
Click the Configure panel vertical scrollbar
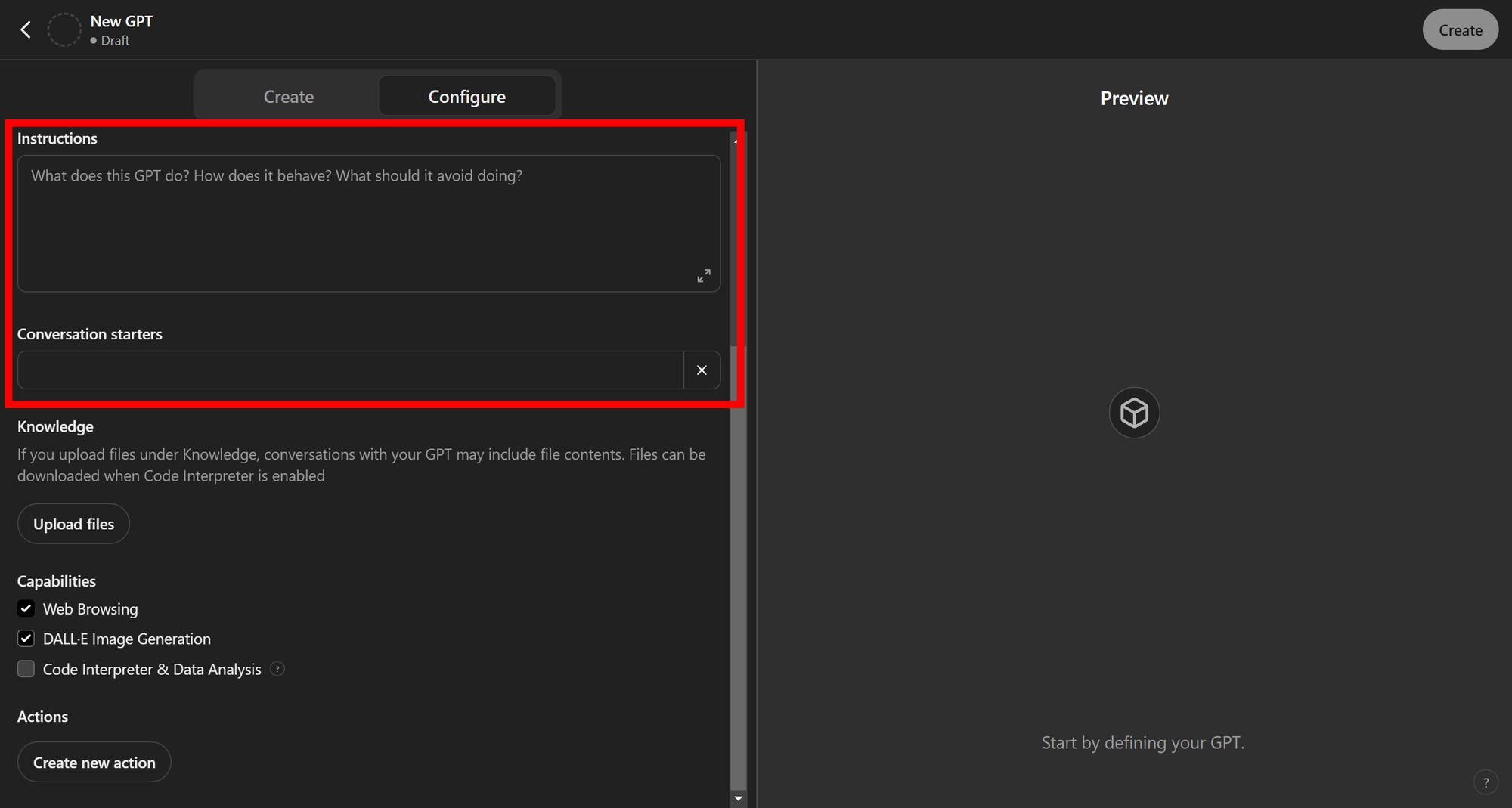[x=738, y=567]
